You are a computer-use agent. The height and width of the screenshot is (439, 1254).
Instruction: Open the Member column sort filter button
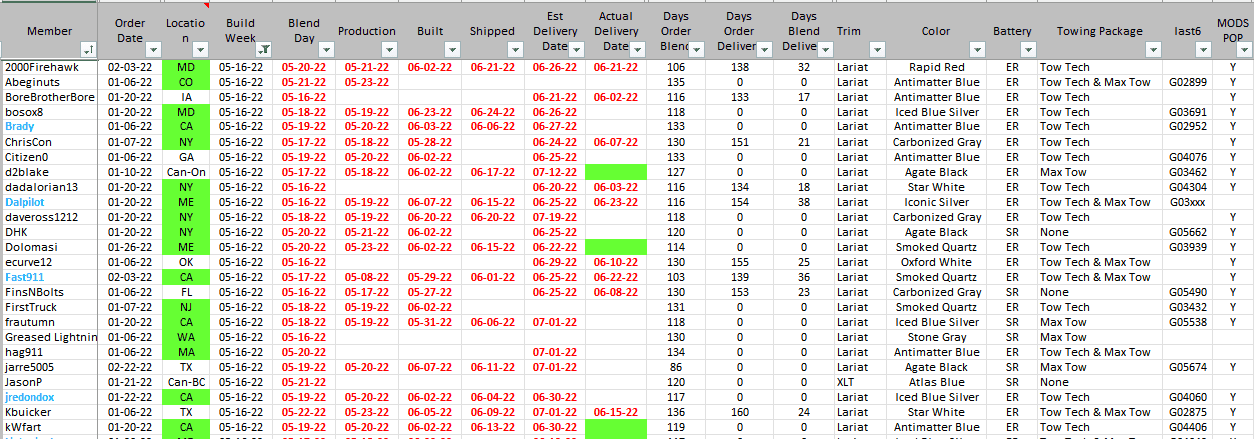89,49
